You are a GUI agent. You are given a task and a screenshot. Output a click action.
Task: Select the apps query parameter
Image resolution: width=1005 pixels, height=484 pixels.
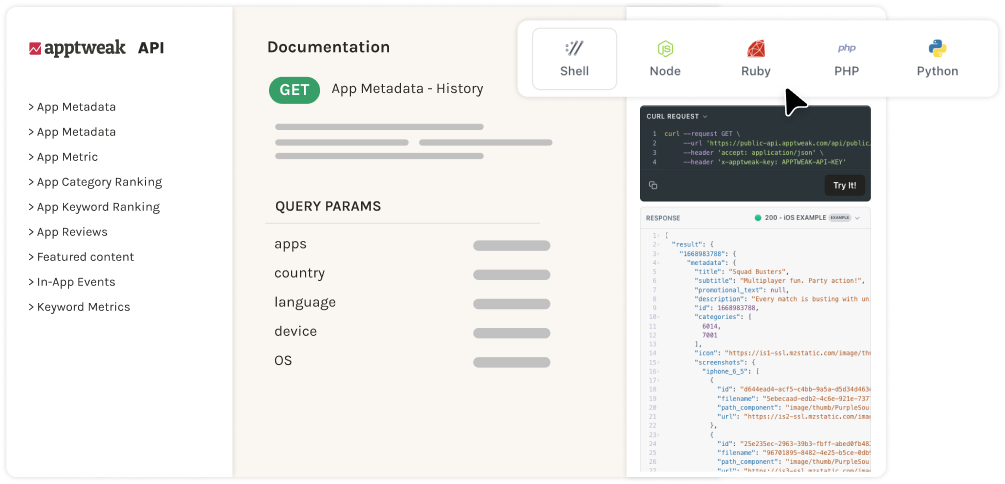[x=290, y=244]
